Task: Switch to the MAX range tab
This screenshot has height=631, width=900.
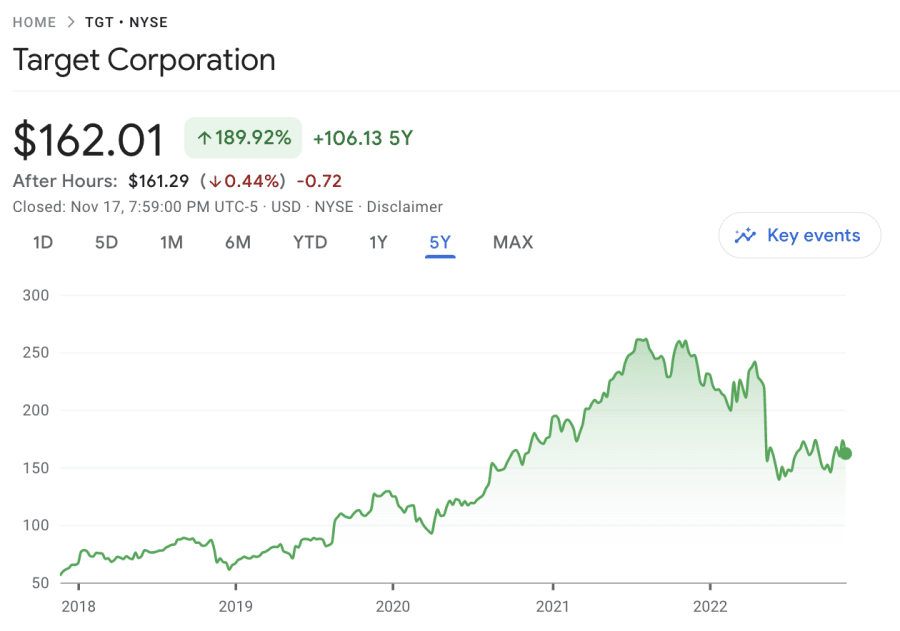Action: 513,242
